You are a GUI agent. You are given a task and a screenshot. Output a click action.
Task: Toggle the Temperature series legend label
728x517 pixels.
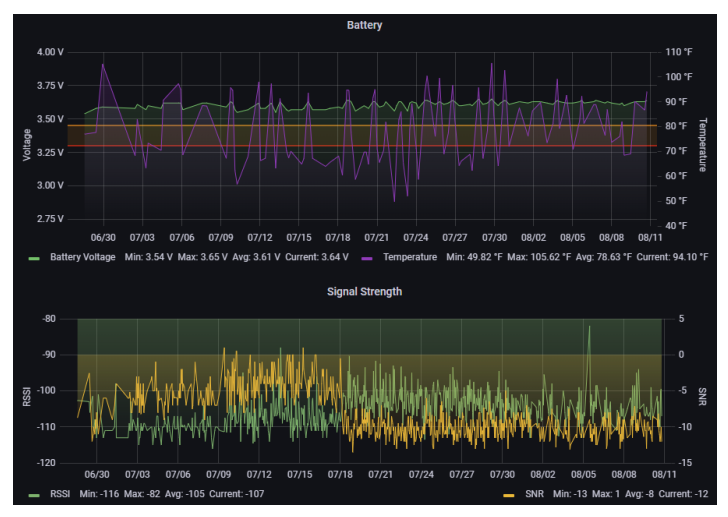pyautogui.click(x=408, y=257)
